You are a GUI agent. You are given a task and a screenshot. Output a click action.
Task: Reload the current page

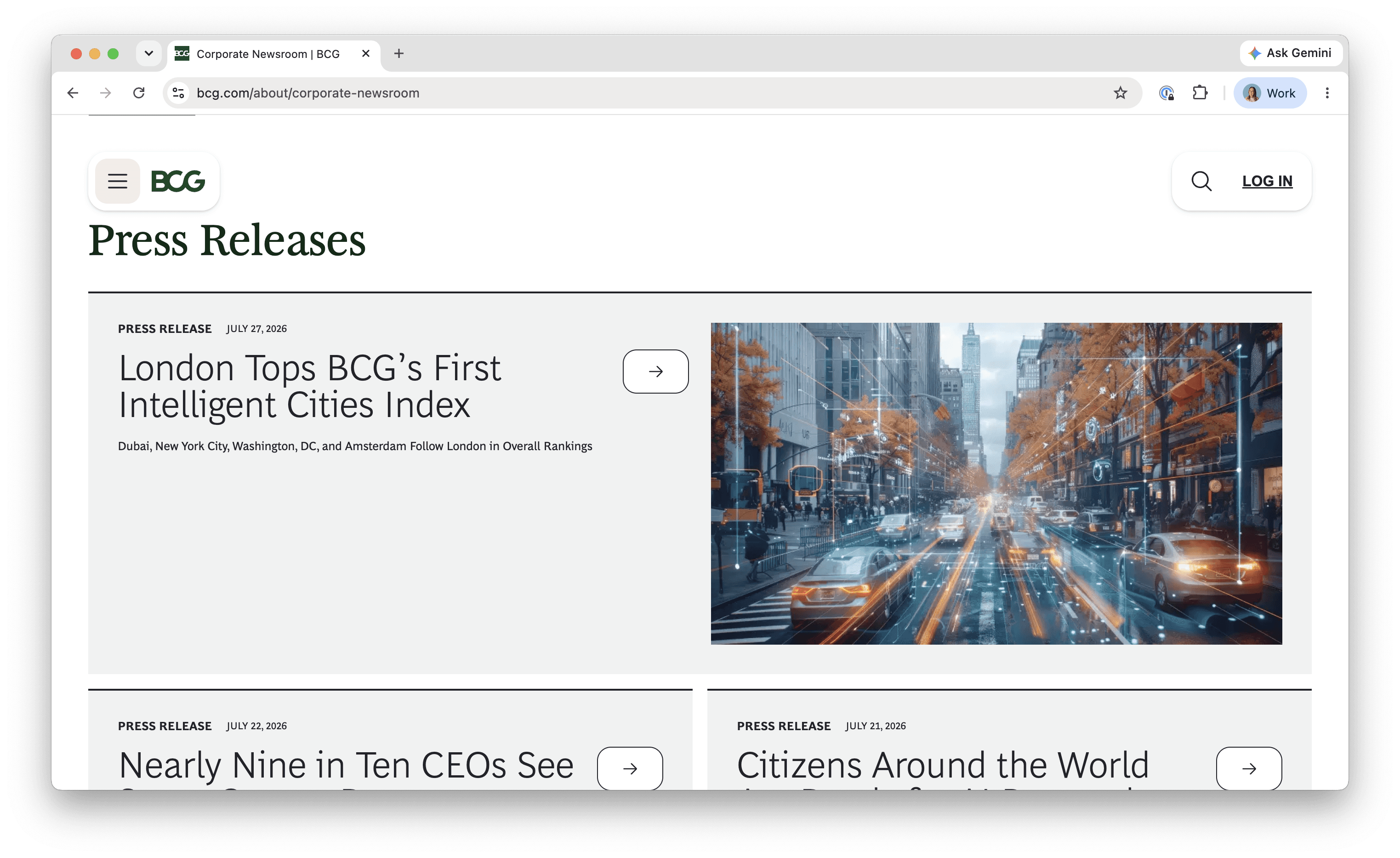(x=139, y=93)
